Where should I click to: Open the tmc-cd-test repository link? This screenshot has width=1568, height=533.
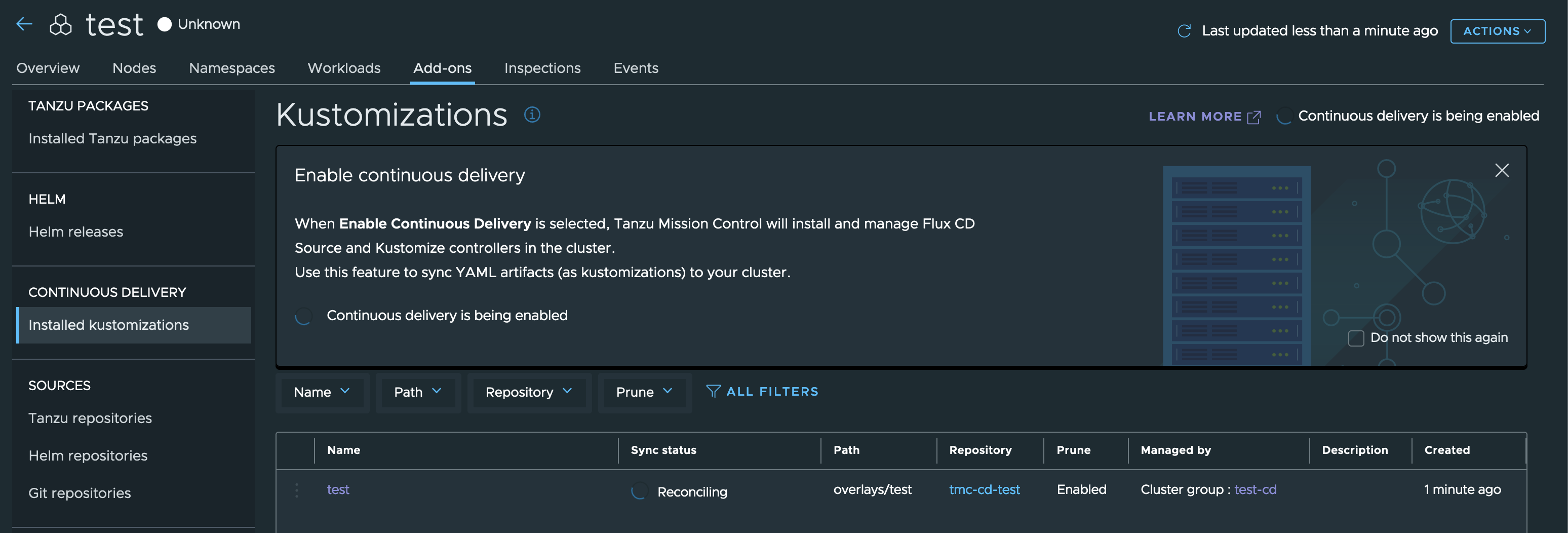[984, 490]
